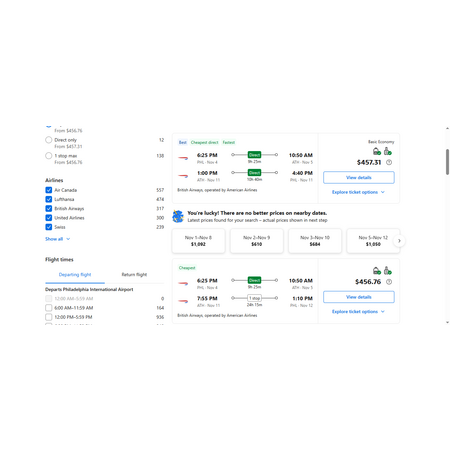Image resolution: width=450 pixels, height=450 pixels.
Task: Click View details for the $457.31 flight
Action: 359,178
